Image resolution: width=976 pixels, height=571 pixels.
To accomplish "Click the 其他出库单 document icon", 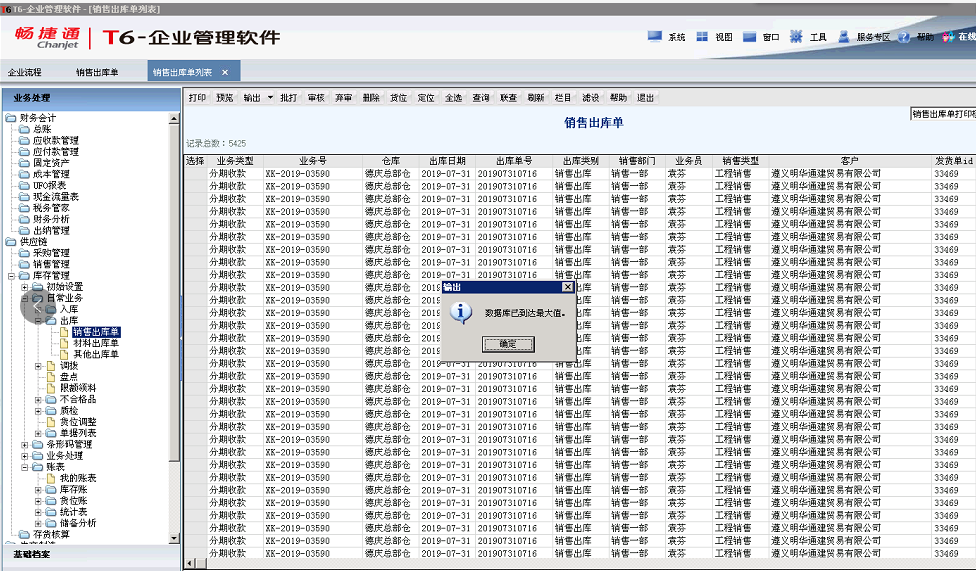I will pos(64,354).
